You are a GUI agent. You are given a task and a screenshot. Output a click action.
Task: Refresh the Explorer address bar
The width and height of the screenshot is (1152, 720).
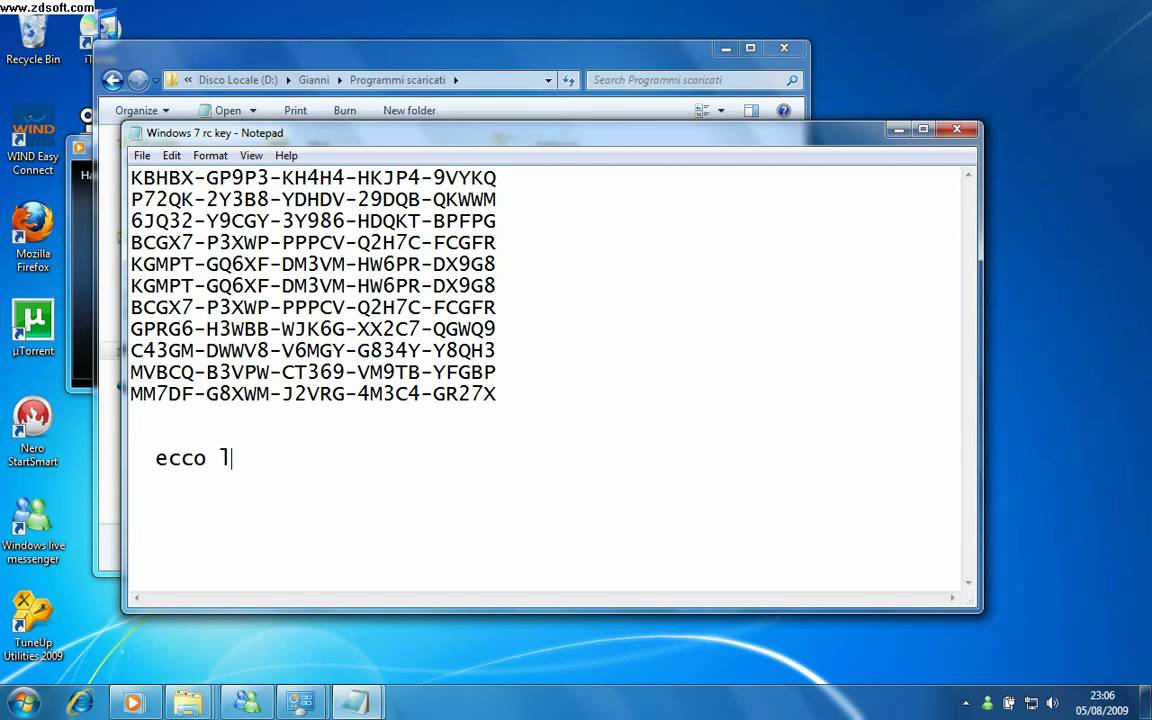[569, 80]
